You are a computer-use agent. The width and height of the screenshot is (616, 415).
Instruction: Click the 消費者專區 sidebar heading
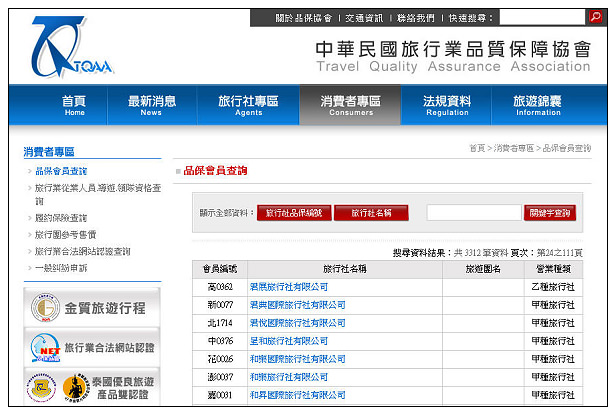(x=49, y=152)
